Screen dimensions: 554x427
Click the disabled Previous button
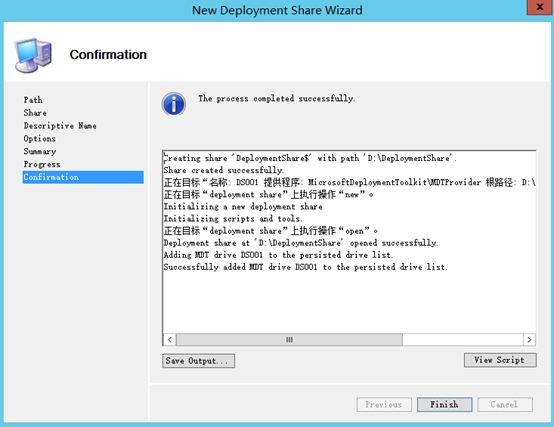tap(384, 404)
